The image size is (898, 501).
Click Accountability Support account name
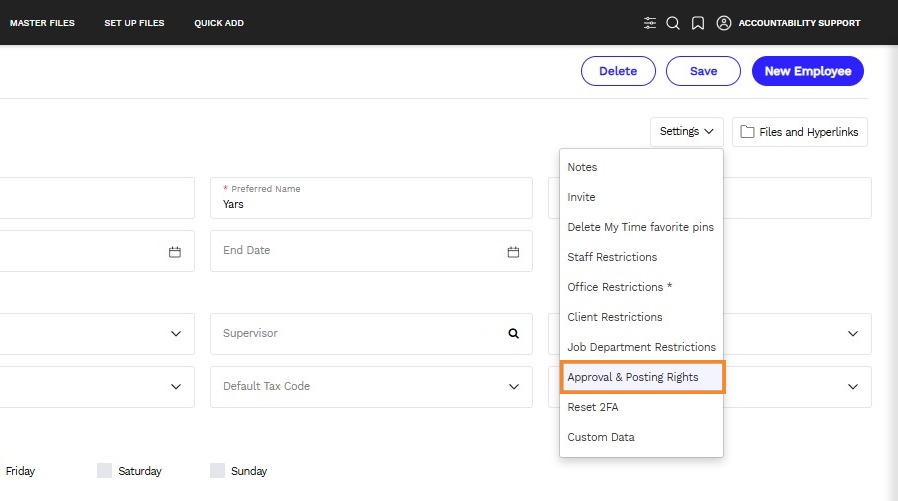pyautogui.click(x=799, y=23)
